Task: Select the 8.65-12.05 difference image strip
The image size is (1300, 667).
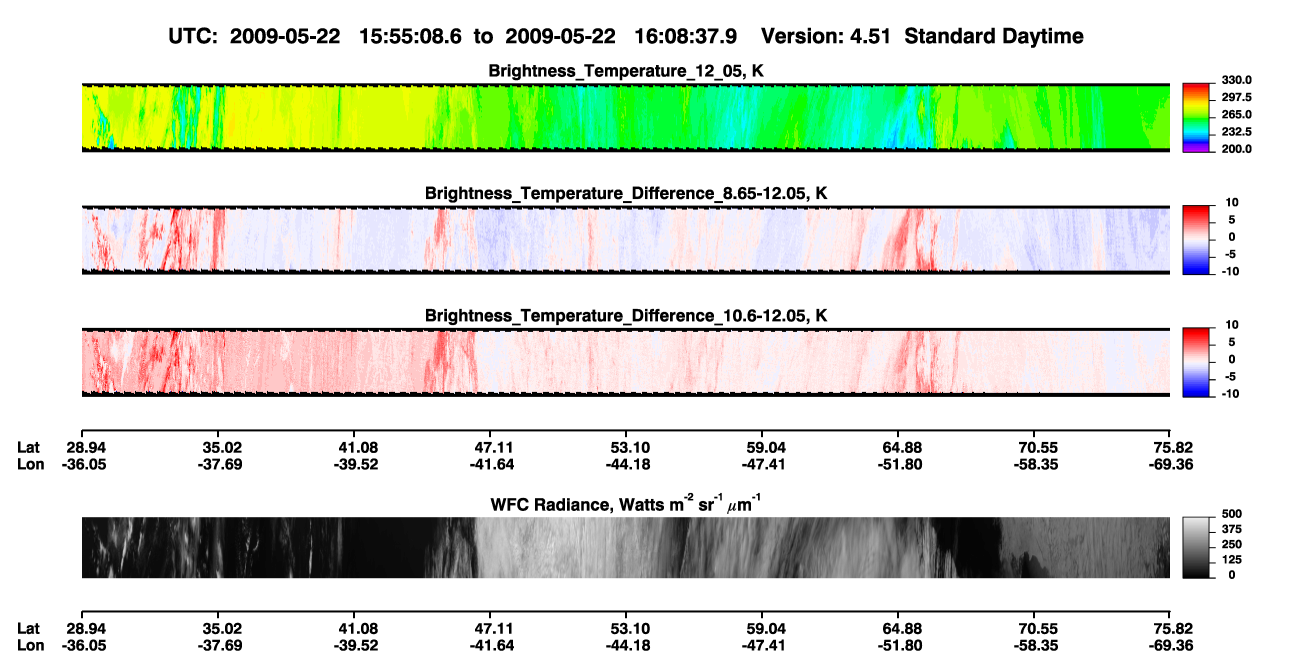Action: click(x=626, y=240)
